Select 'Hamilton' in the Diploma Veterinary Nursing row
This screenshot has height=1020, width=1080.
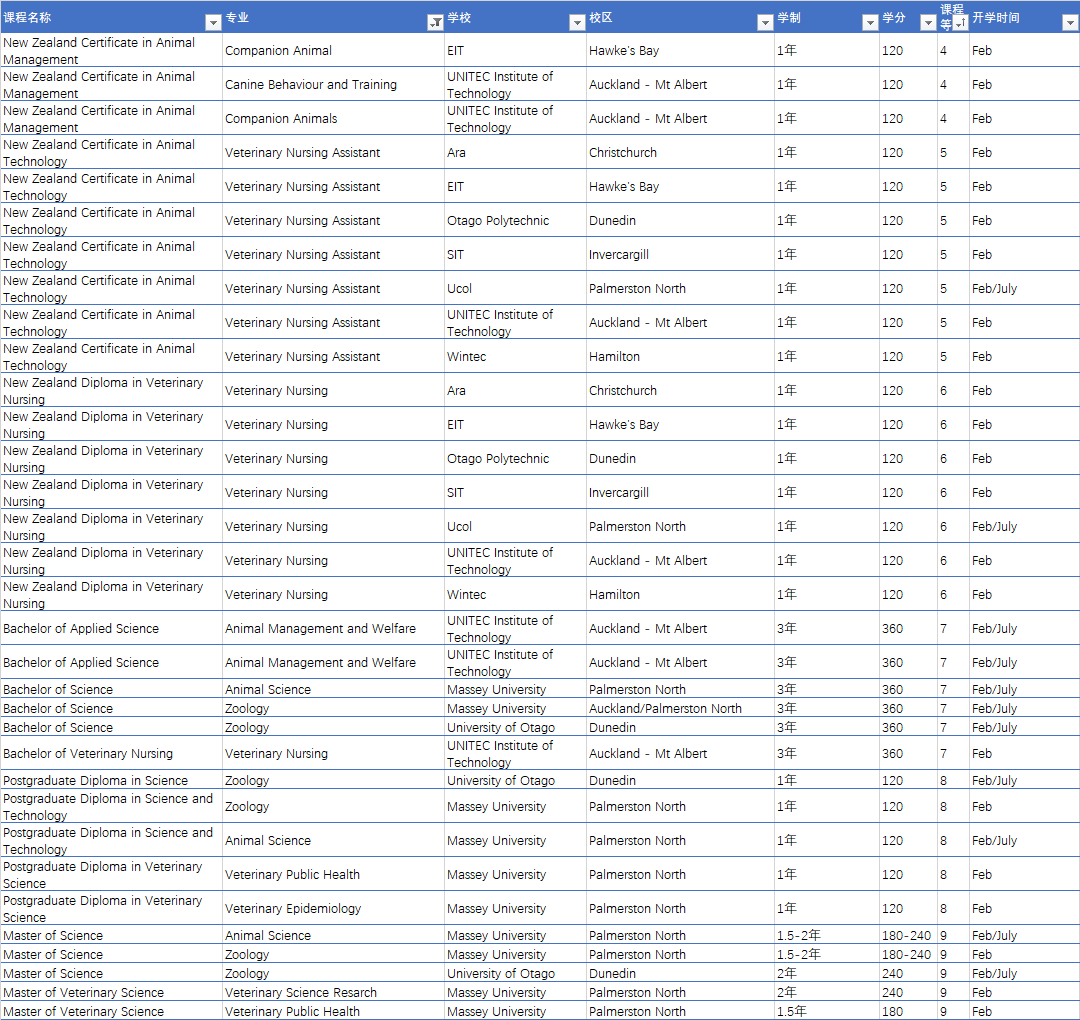680,594
